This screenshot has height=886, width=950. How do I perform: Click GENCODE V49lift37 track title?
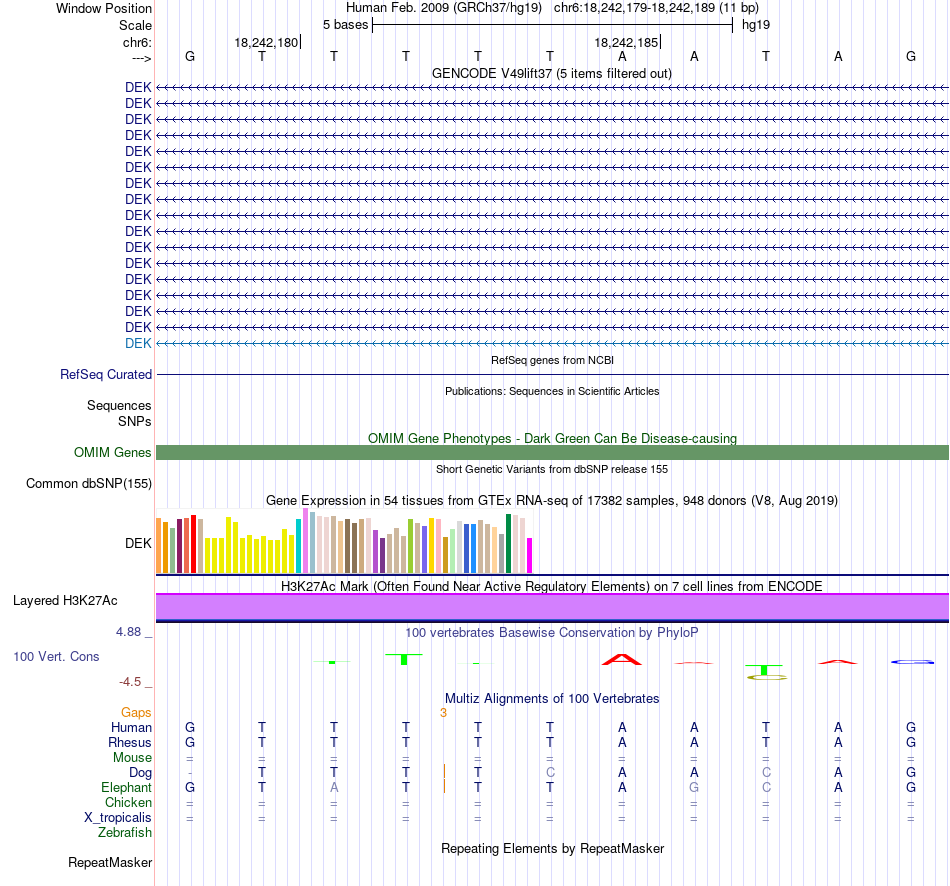(x=552, y=73)
